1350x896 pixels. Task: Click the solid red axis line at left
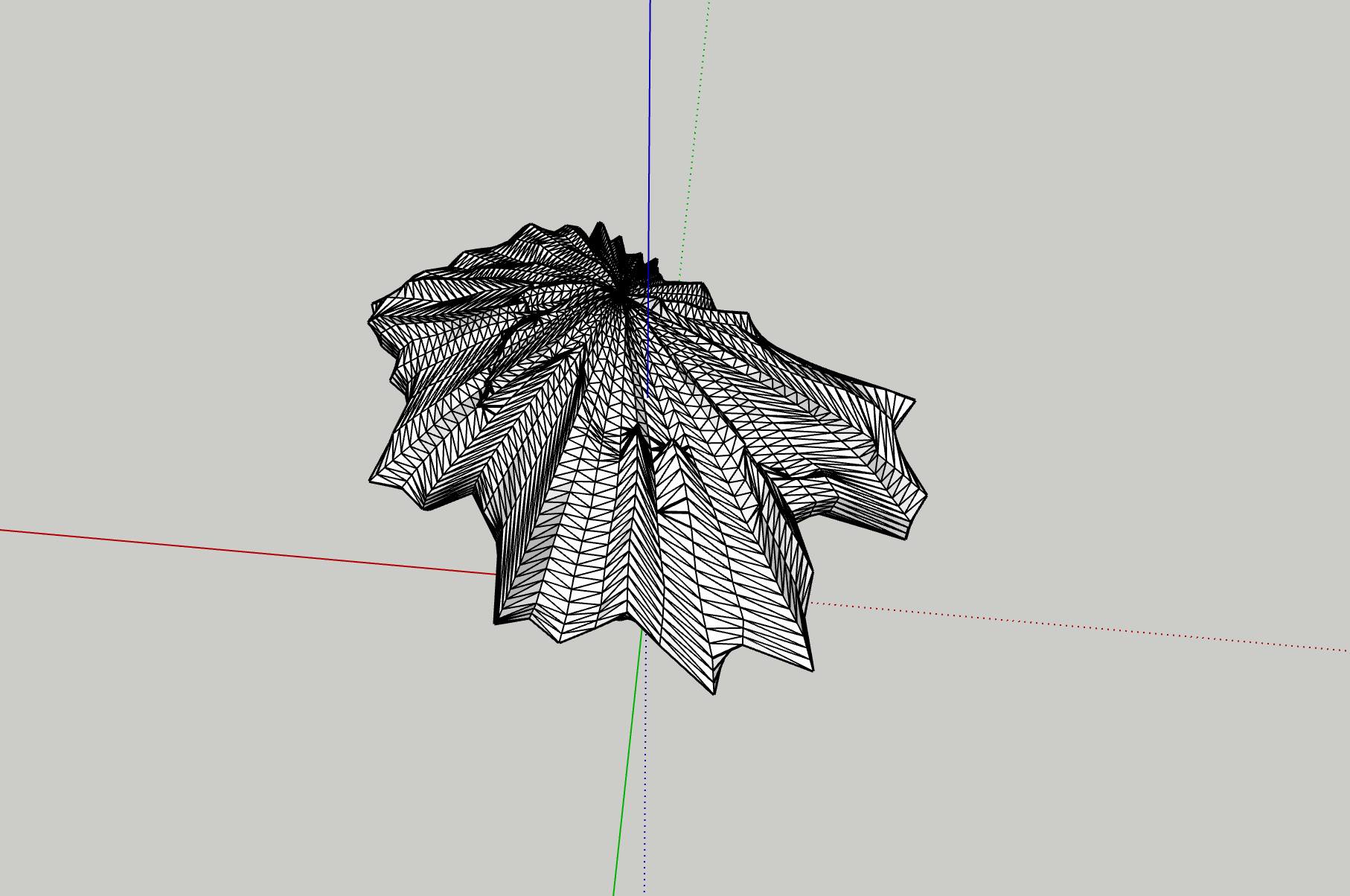[x=223, y=549]
